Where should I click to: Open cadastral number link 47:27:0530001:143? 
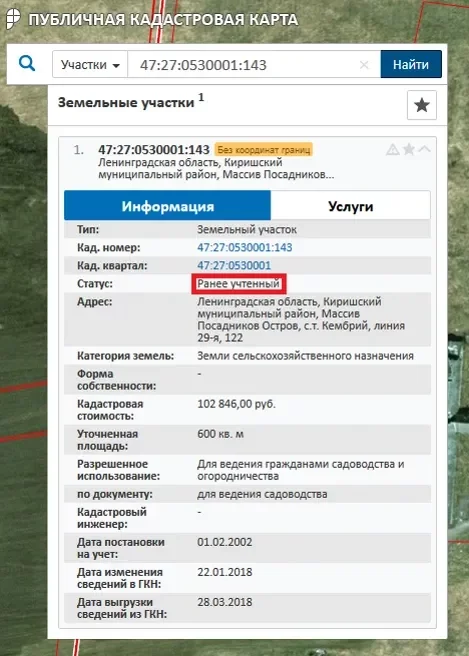coord(245,247)
